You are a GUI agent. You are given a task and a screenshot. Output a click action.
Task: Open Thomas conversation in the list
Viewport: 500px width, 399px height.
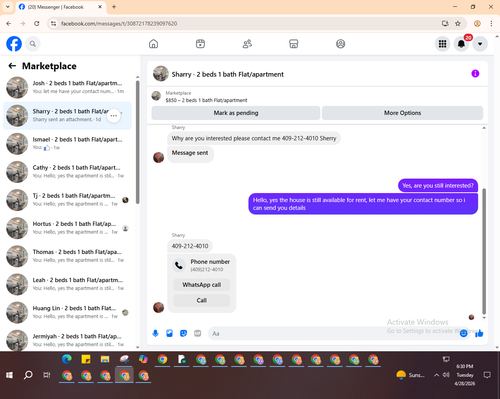pos(67,256)
